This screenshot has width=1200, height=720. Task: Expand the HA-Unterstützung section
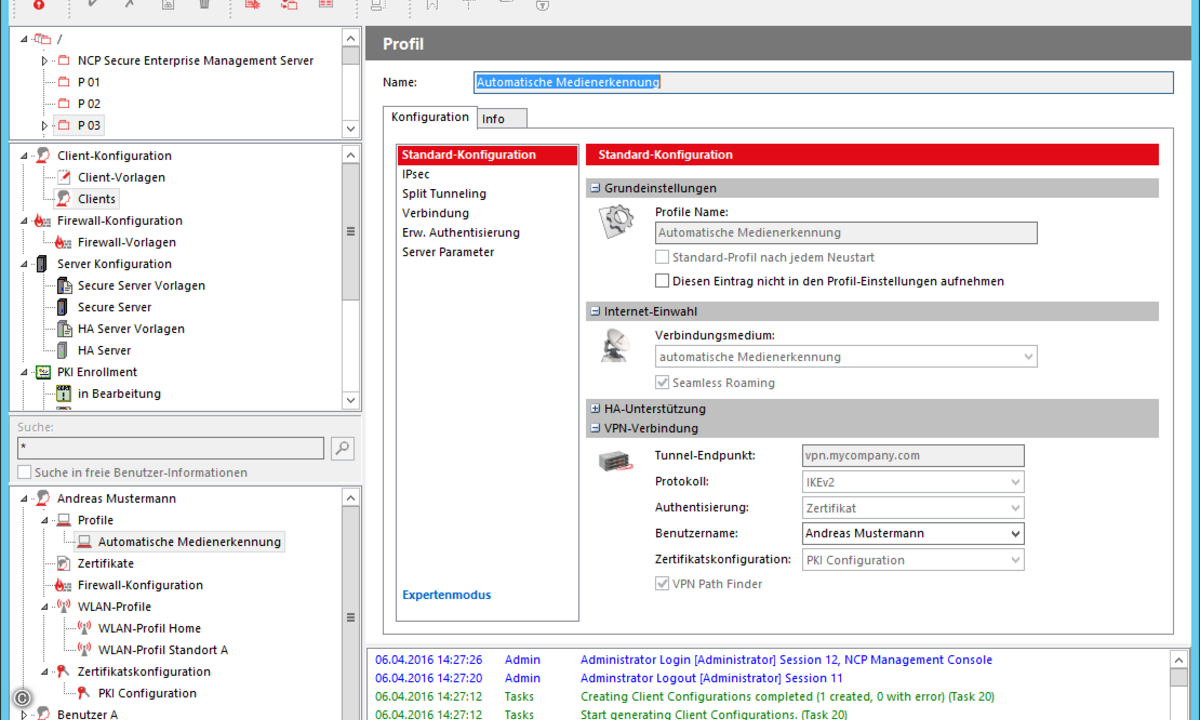595,409
